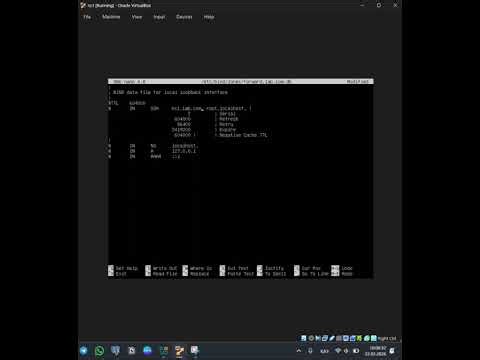Viewport: 480px width, 360px height.
Task: Open the Wi-Fi network tray icon
Action: [338, 351]
